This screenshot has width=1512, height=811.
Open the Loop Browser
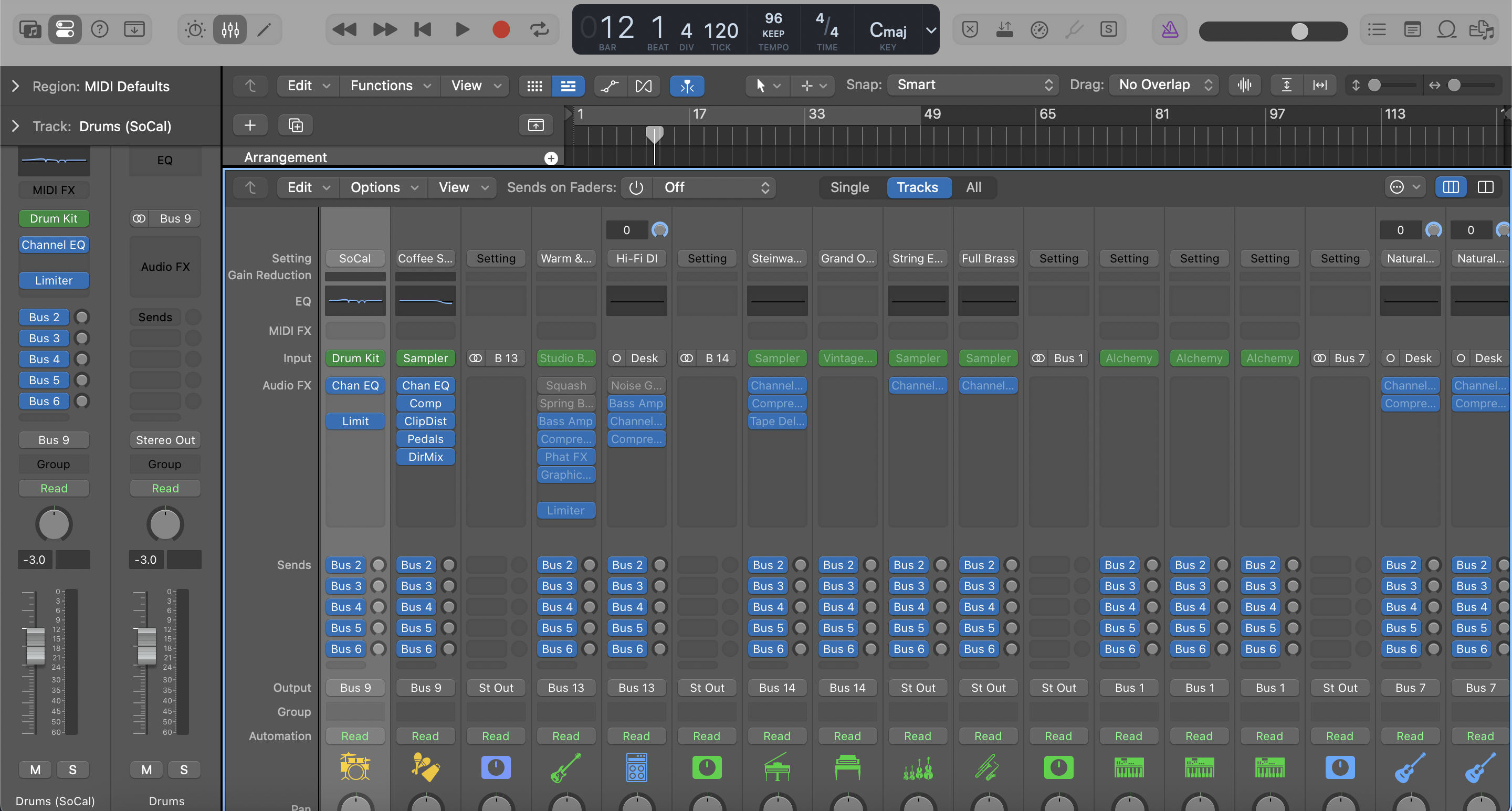pos(1447,29)
